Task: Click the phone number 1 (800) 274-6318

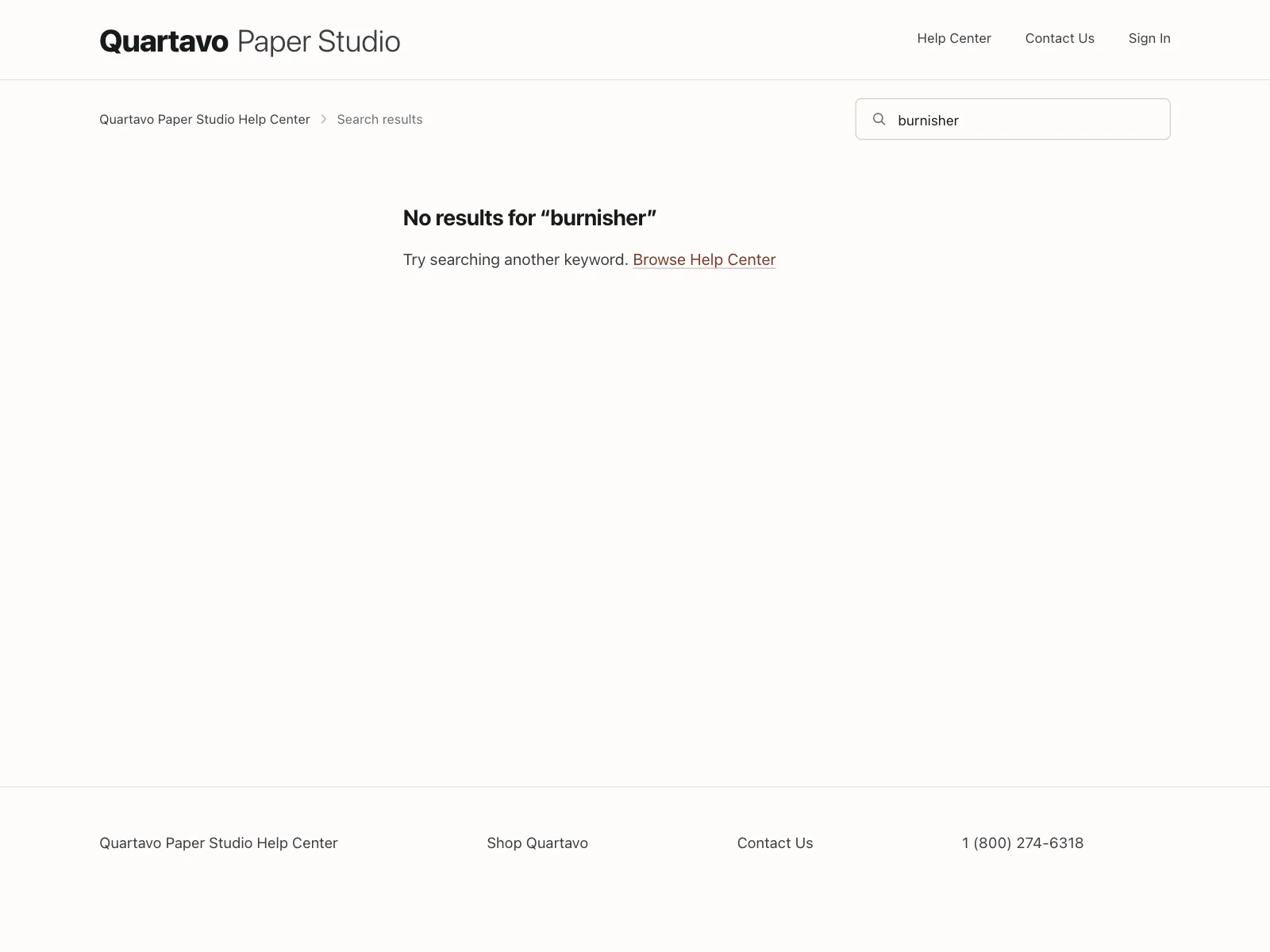Action: (x=1022, y=843)
